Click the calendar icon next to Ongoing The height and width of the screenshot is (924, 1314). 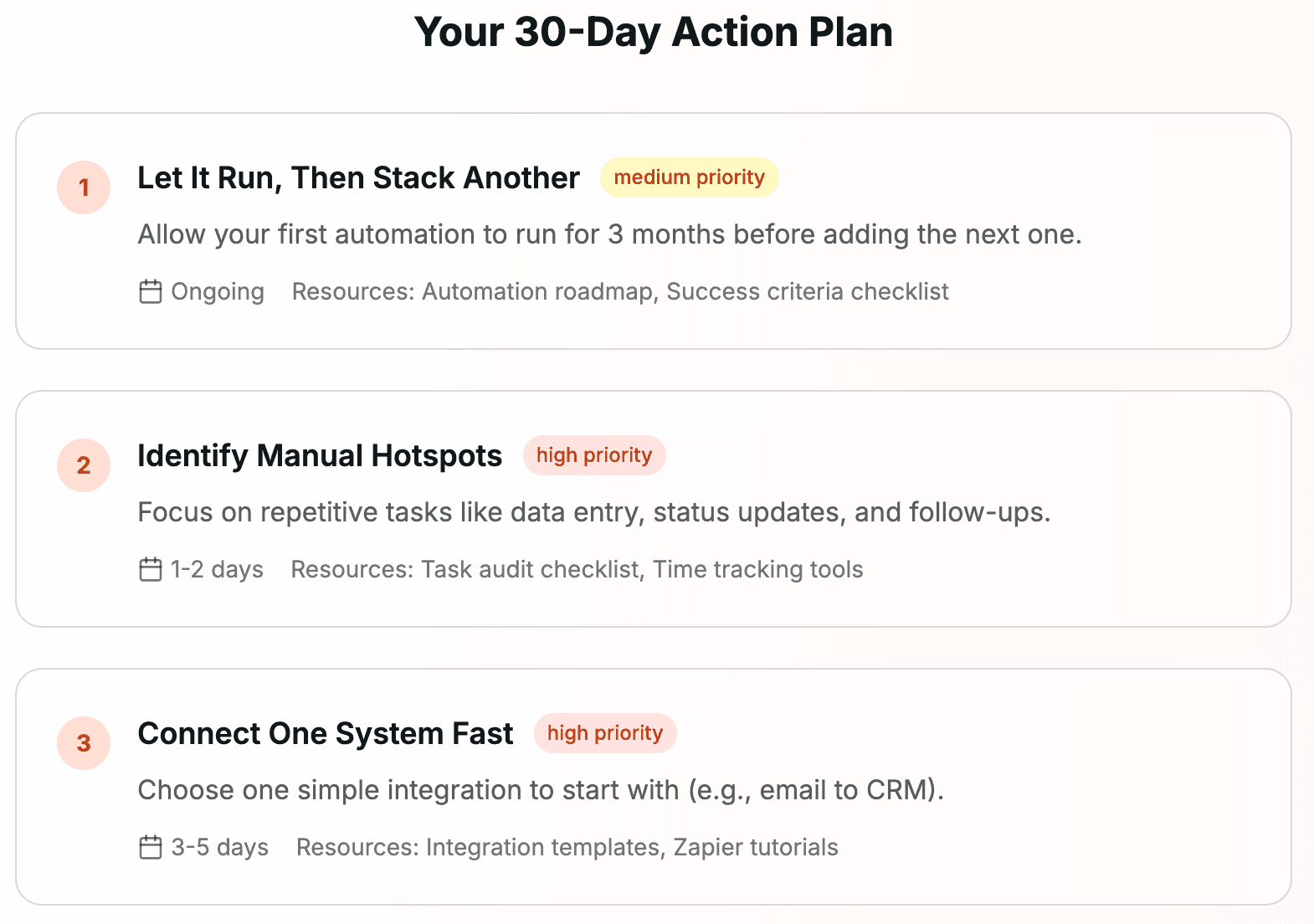[x=150, y=291]
